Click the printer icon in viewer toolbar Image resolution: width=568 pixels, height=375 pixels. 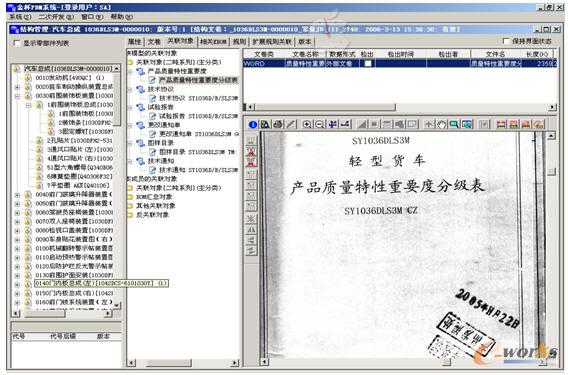278,125
